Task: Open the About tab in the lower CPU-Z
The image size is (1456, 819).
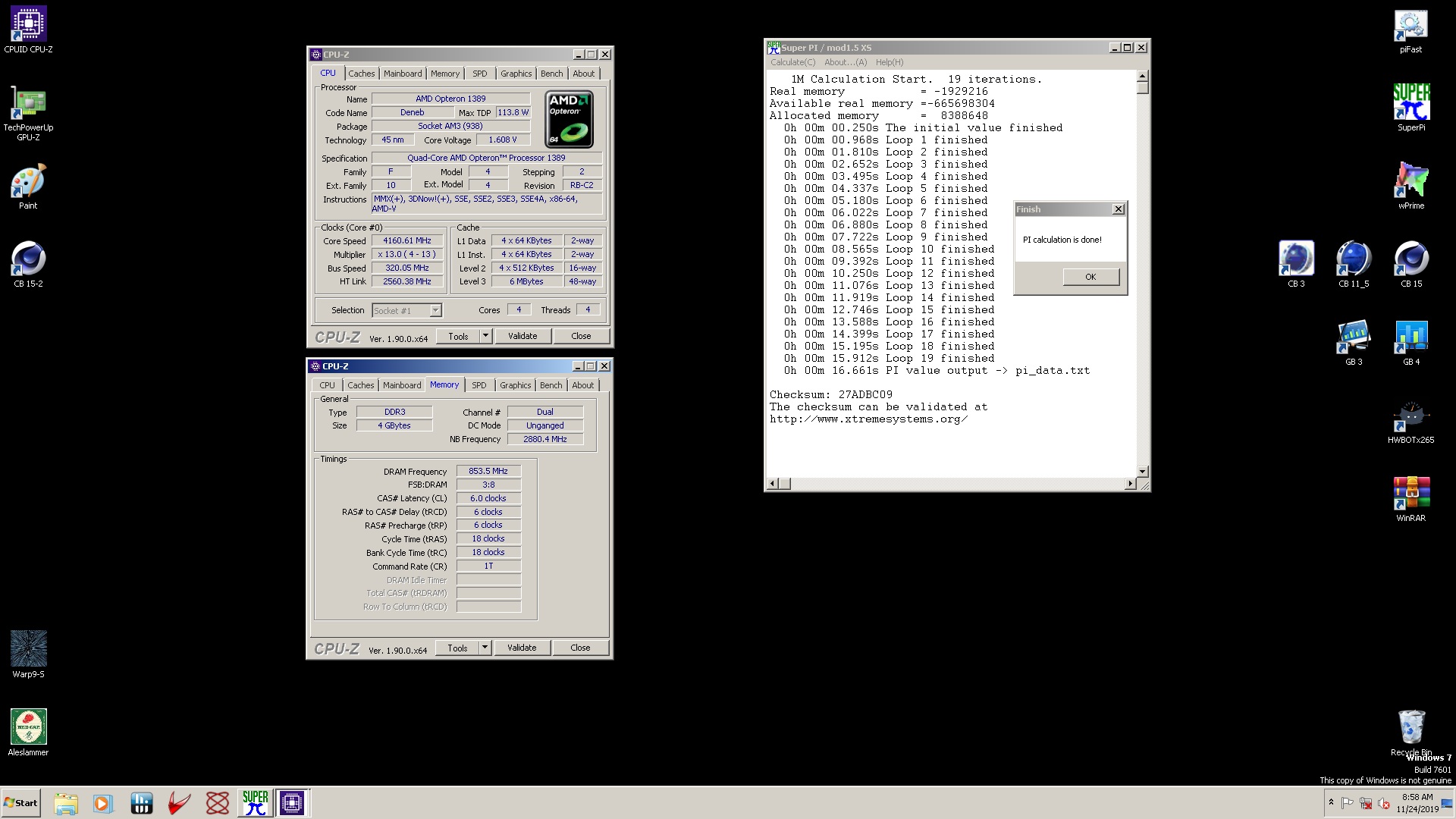Action: click(583, 385)
